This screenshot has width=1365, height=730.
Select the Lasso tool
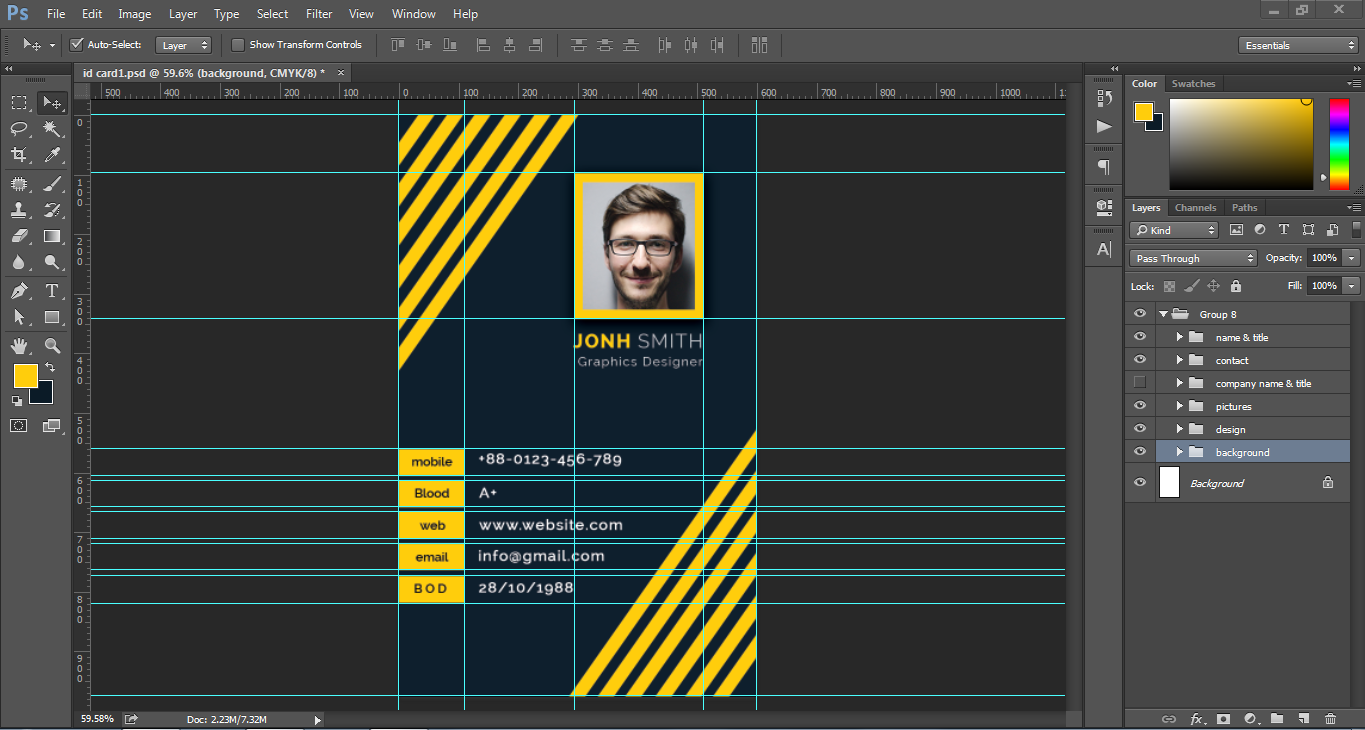point(19,129)
